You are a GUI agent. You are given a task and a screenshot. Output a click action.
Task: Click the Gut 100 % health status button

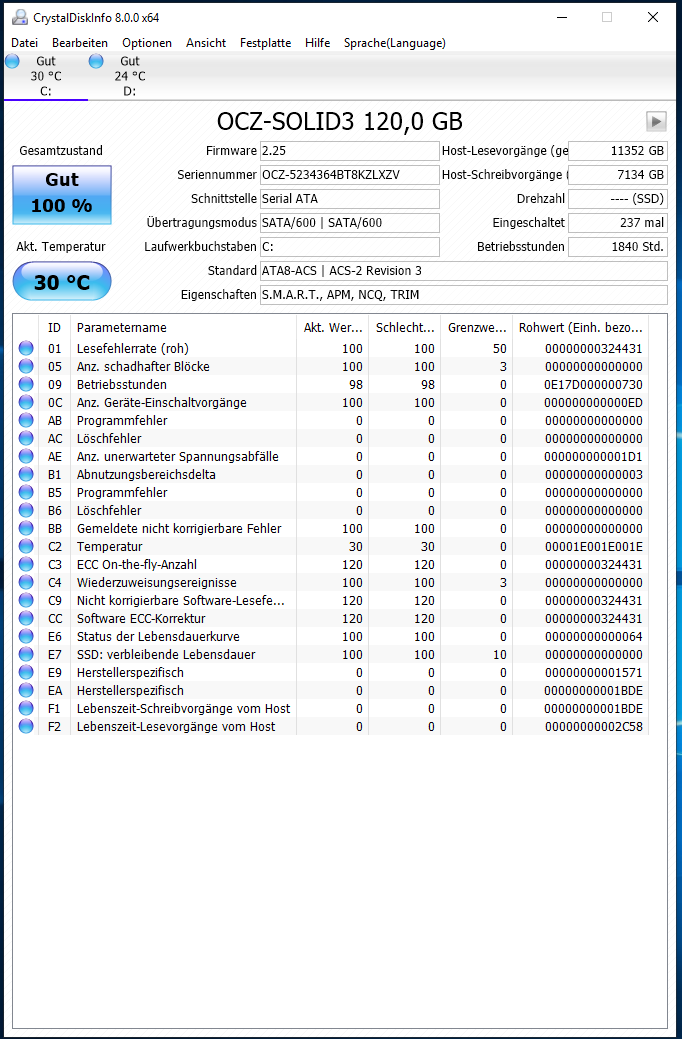(62, 195)
